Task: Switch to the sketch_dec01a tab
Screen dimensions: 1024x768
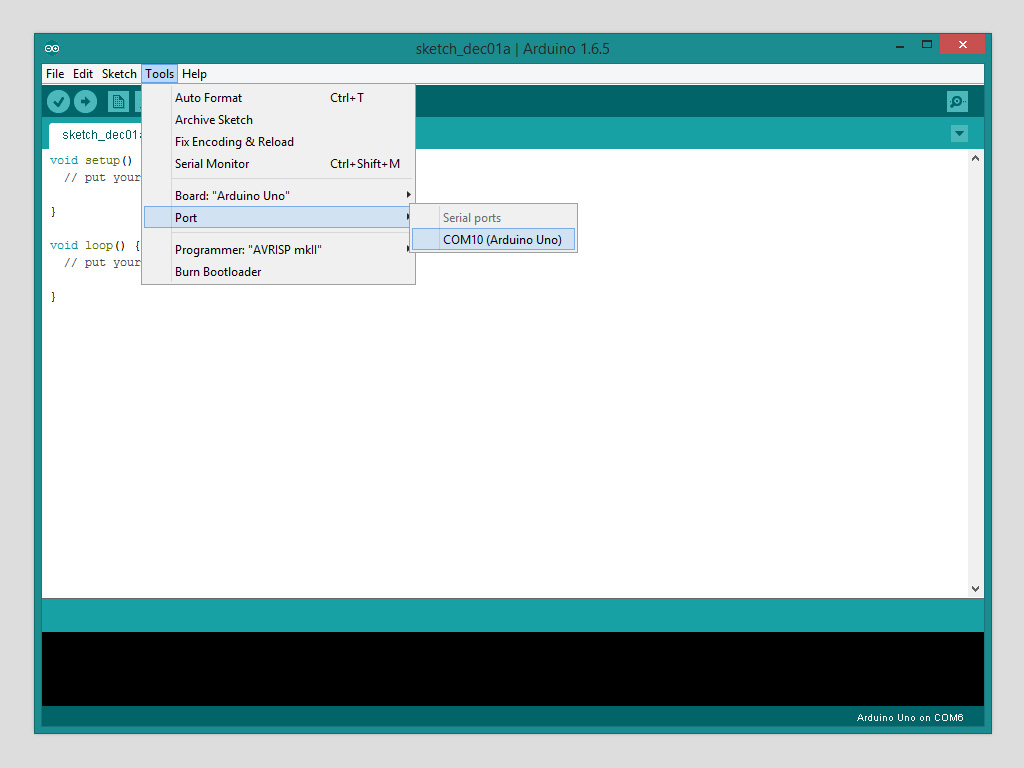Action: [x=95, y=135]
